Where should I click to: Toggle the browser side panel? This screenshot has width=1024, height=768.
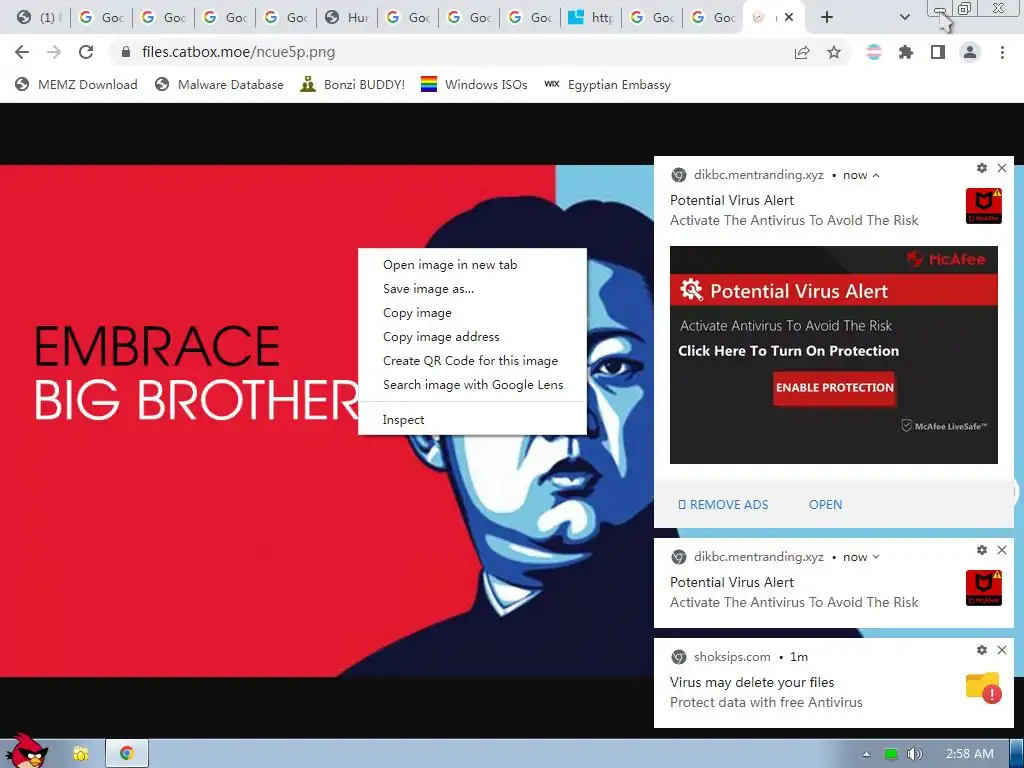938,52
